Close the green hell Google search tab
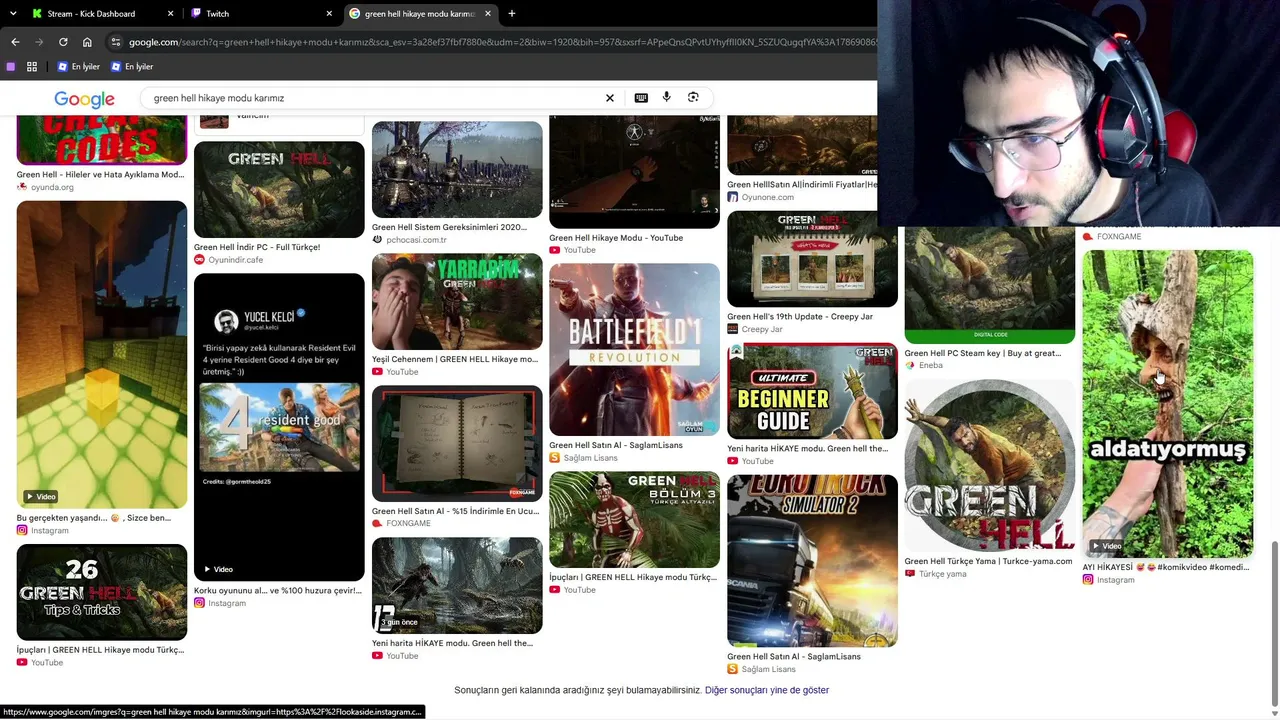This screenshot has width=1280, height=720. pyautogui.click(x=488, y=14)
